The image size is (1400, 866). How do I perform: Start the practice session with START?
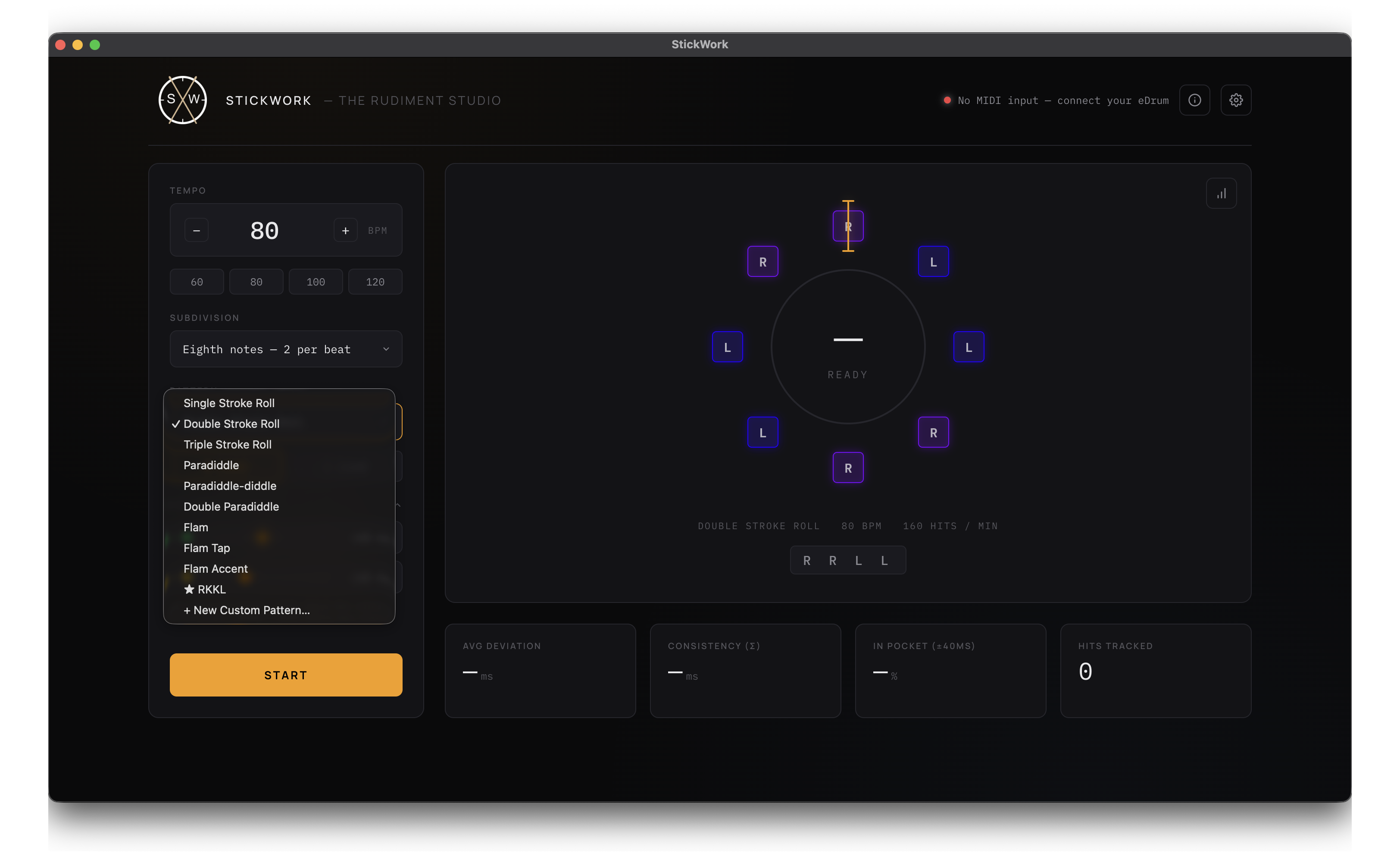pyautogui.click(x=286, y=675)
